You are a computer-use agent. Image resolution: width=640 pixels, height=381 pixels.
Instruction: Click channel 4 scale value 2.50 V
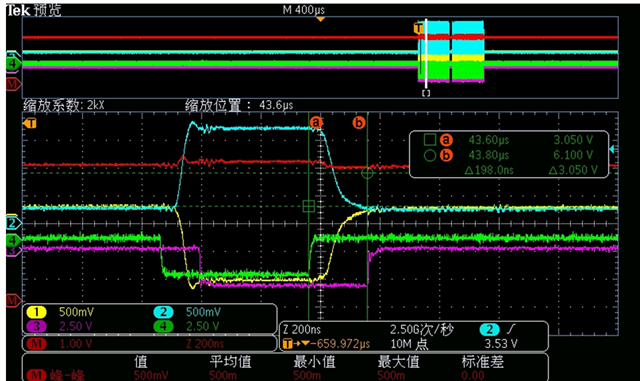pyautogui.click(x=202, y=326)
